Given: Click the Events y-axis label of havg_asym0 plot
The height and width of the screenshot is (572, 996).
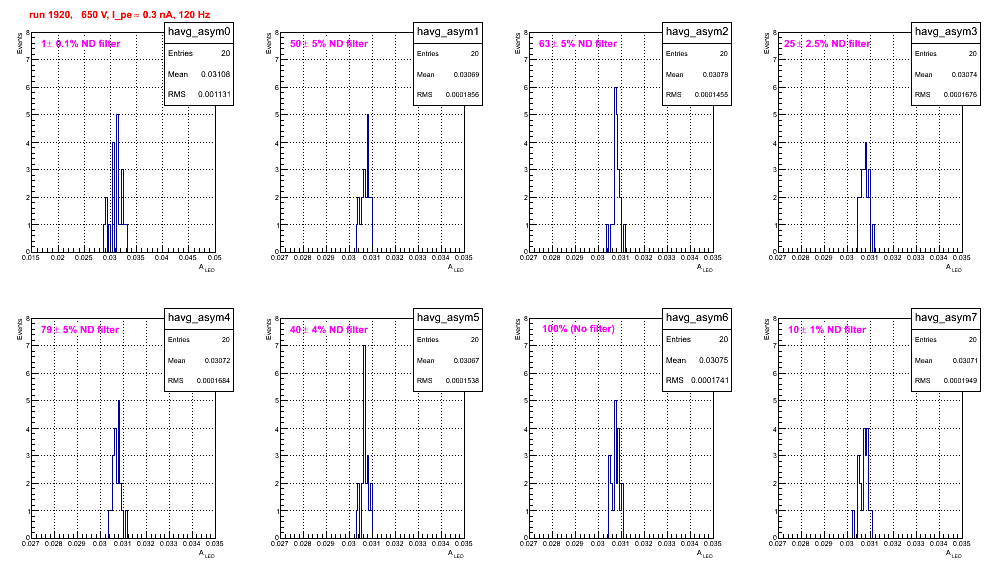Looking at the screenshot, I should (20, 44).
